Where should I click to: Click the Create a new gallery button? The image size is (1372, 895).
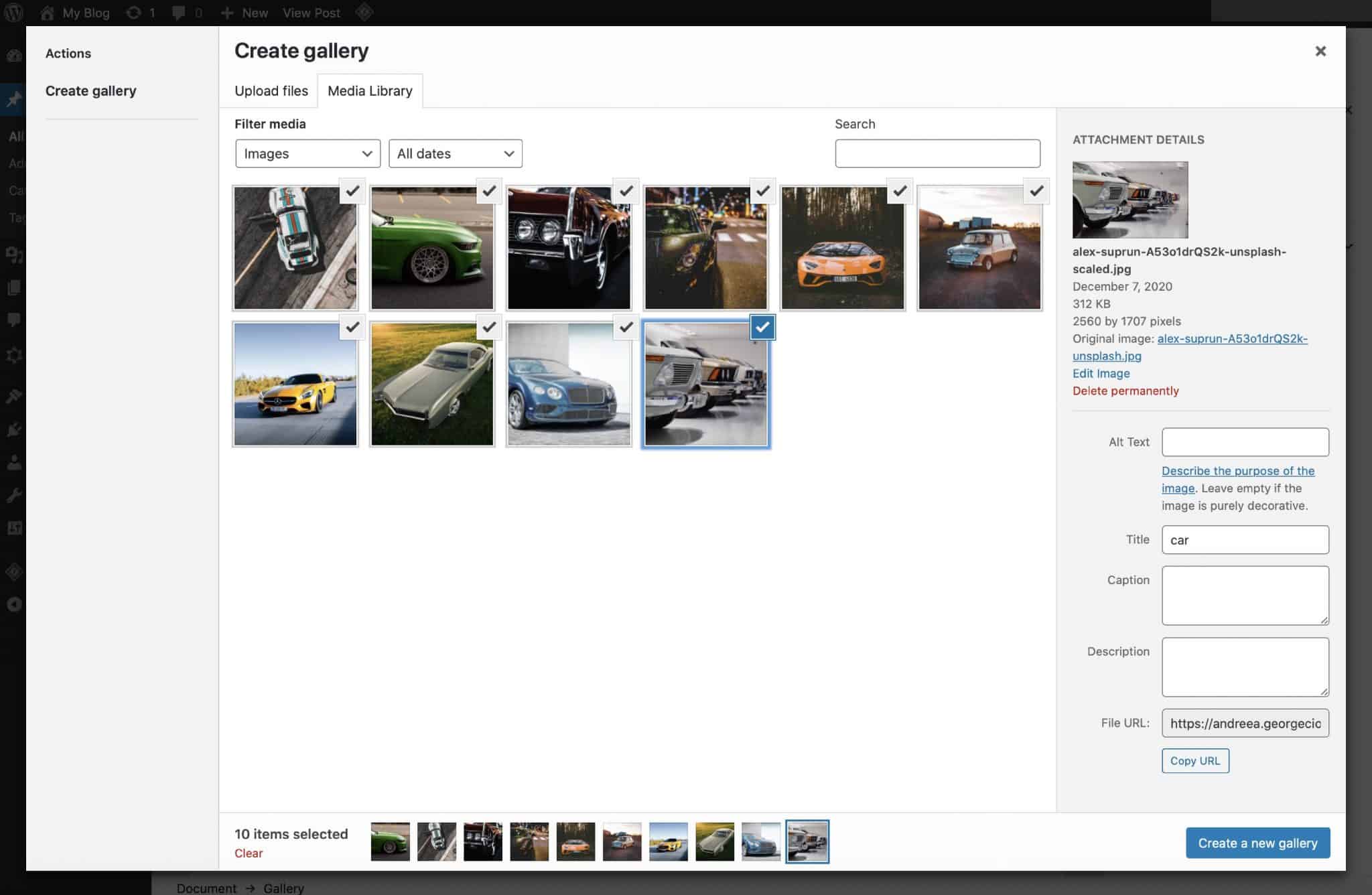pos(1257,843)
